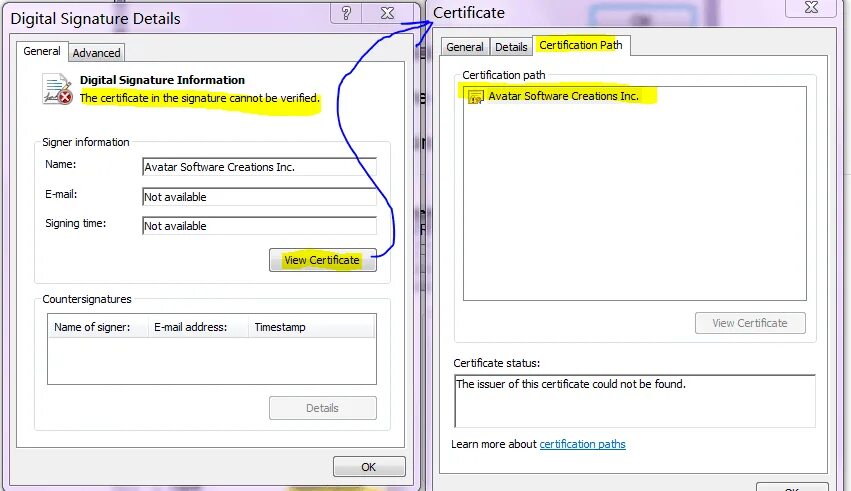Open the General tab in Certificate window

465,47
